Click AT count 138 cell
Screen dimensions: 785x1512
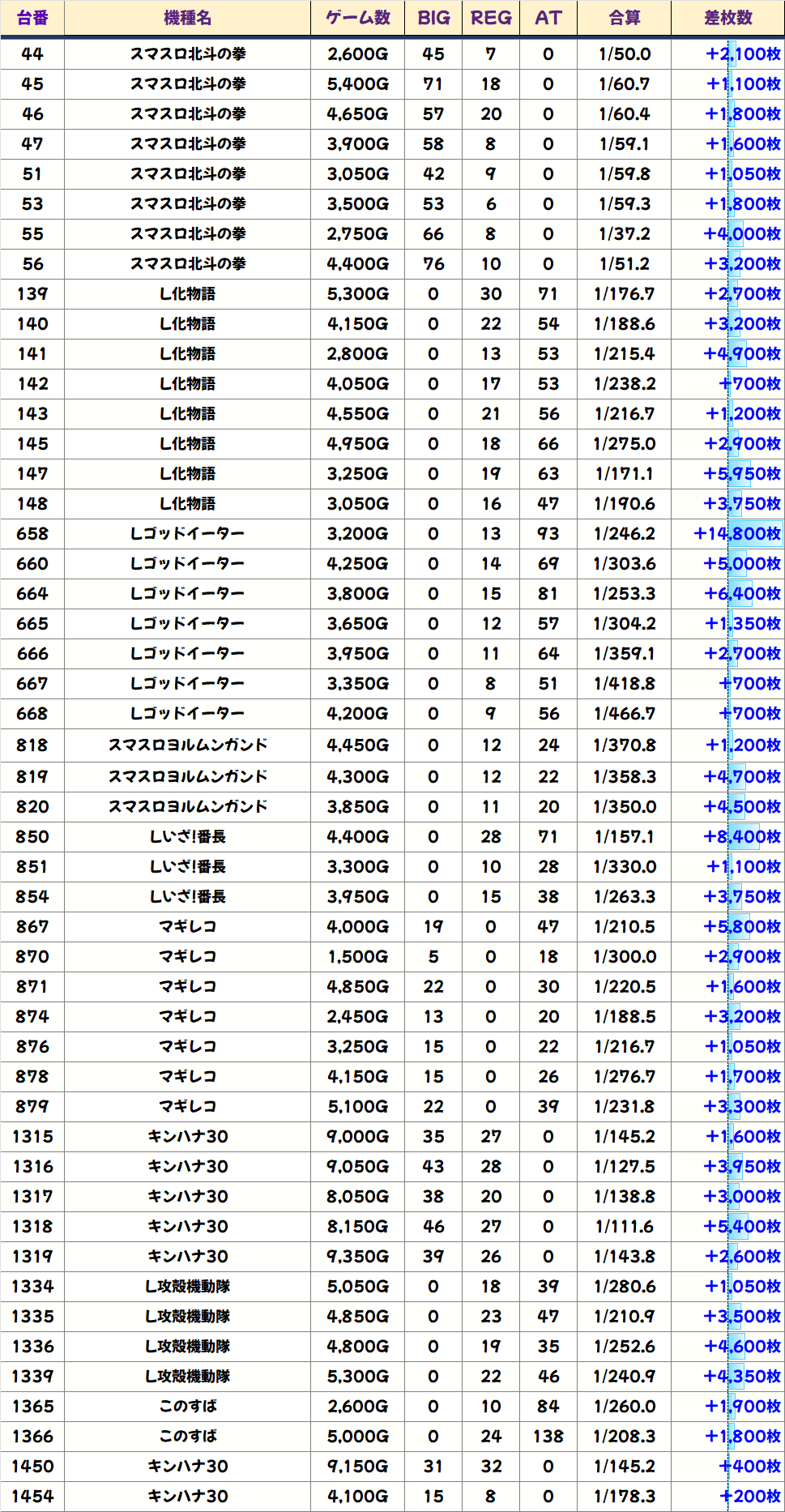tap(548, 1437)
